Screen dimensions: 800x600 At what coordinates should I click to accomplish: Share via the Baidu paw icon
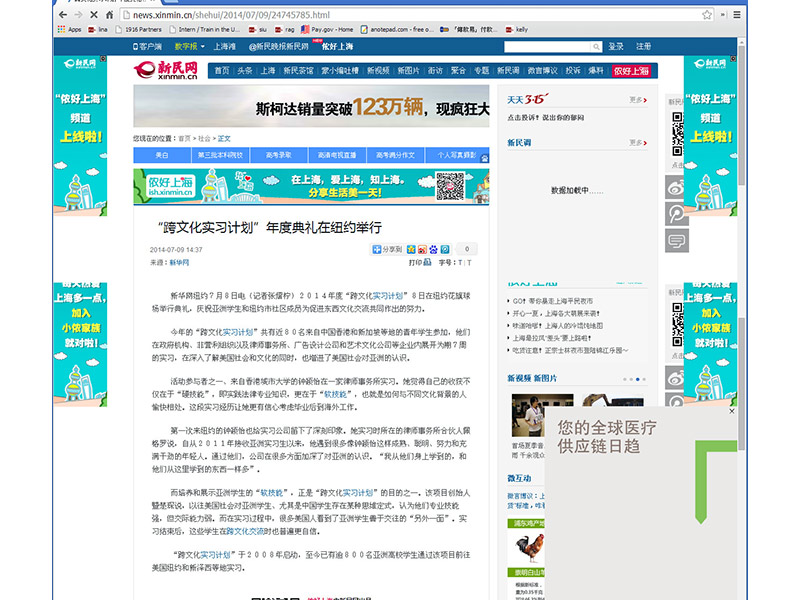[x=434, y=249]
